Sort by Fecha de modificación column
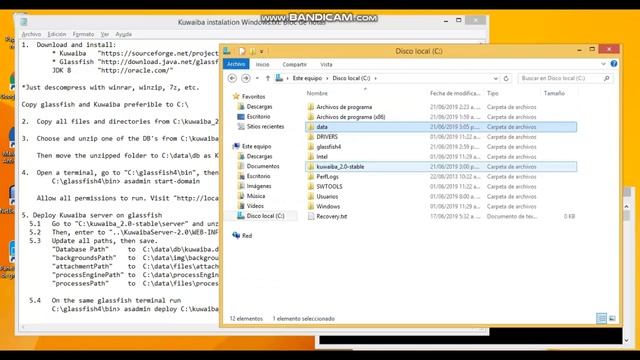 [x=455, y=93]
